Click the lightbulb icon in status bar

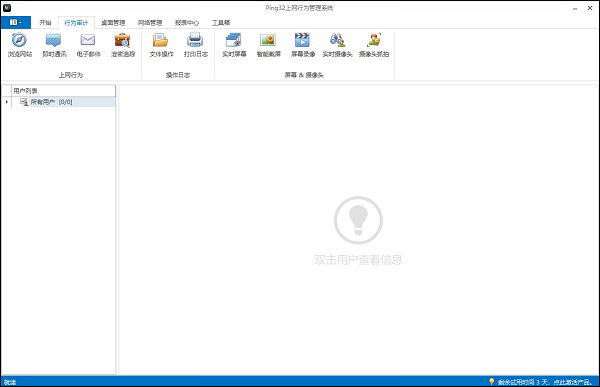click(492, 381)
